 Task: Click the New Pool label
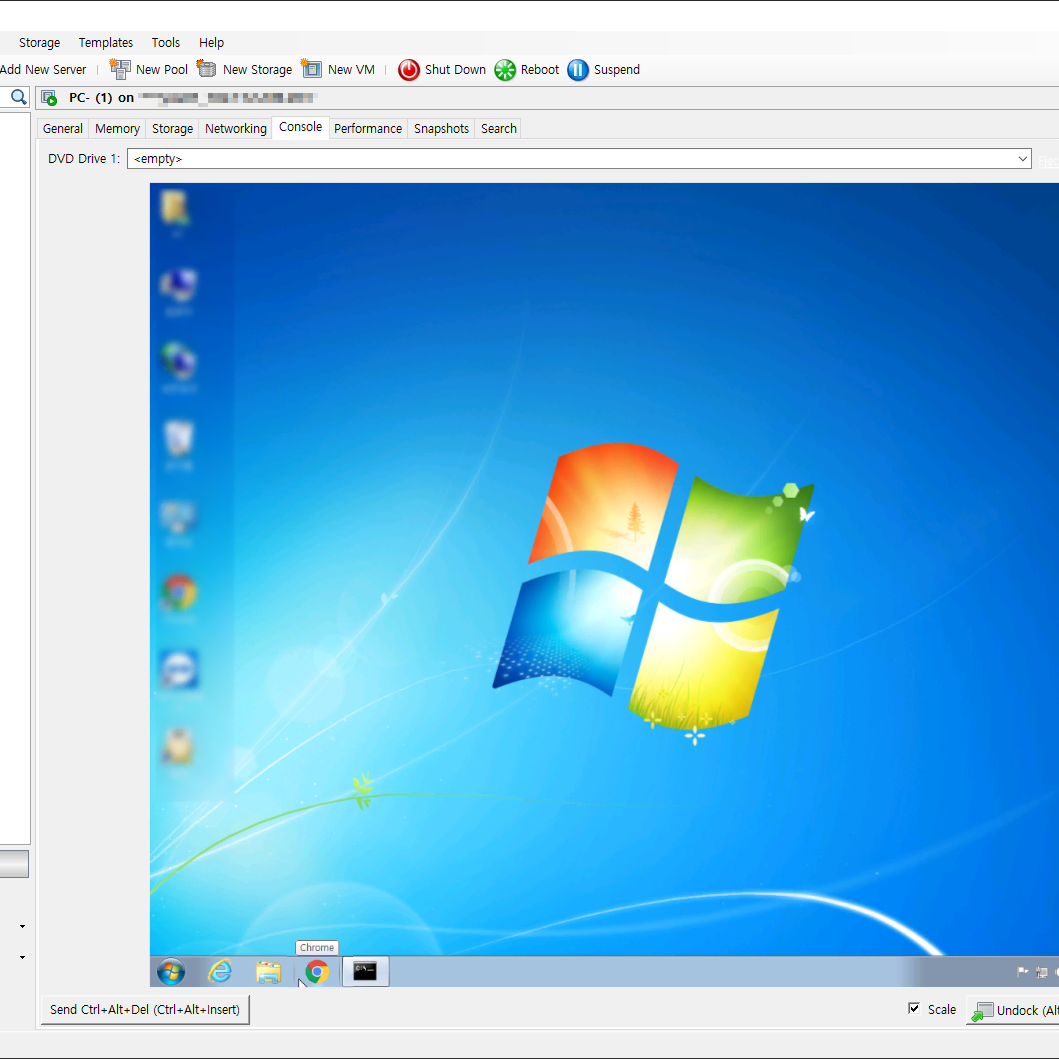pyautogui.click(x=161, y=70)
